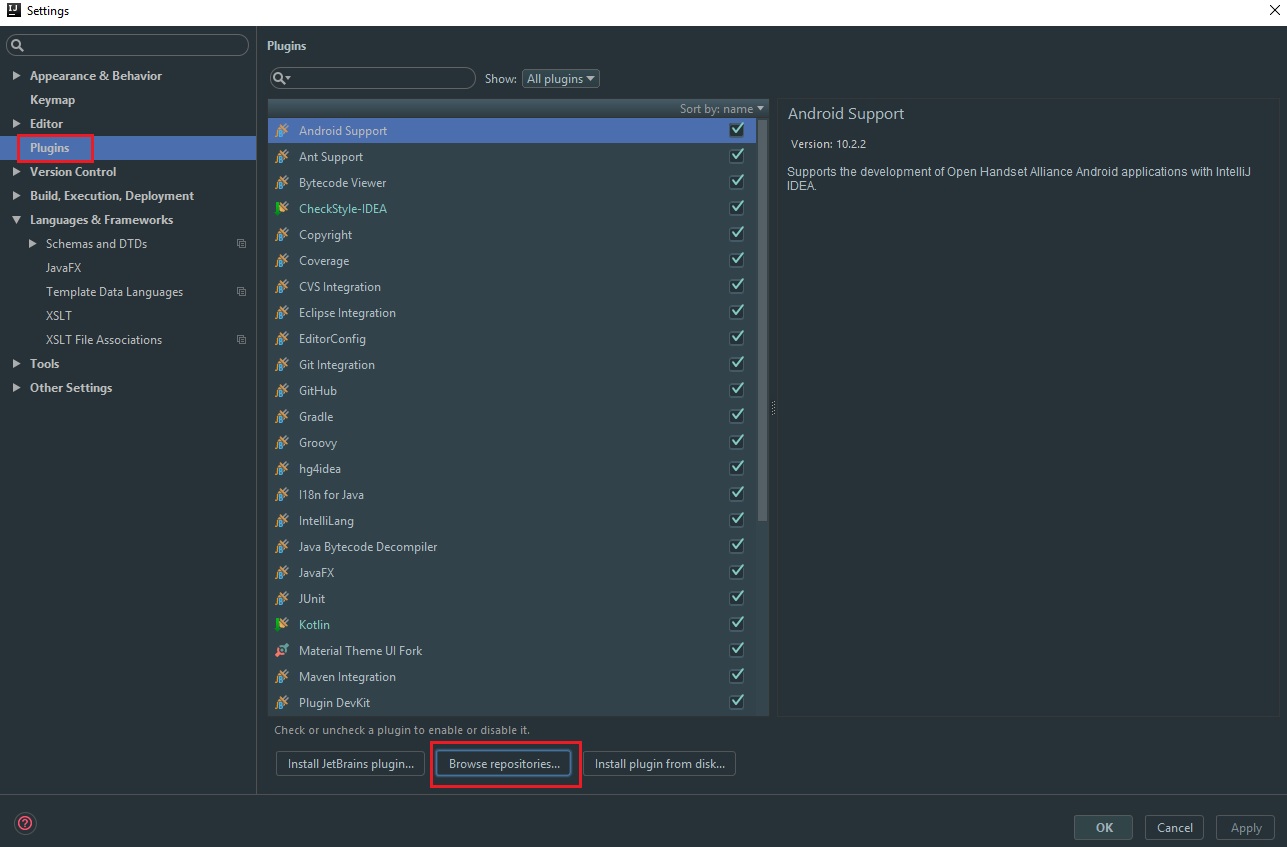Click Install plugin from disk button
Image resolution: width=1287 pixels, height=847 pixels.
[x=660, y=764]
